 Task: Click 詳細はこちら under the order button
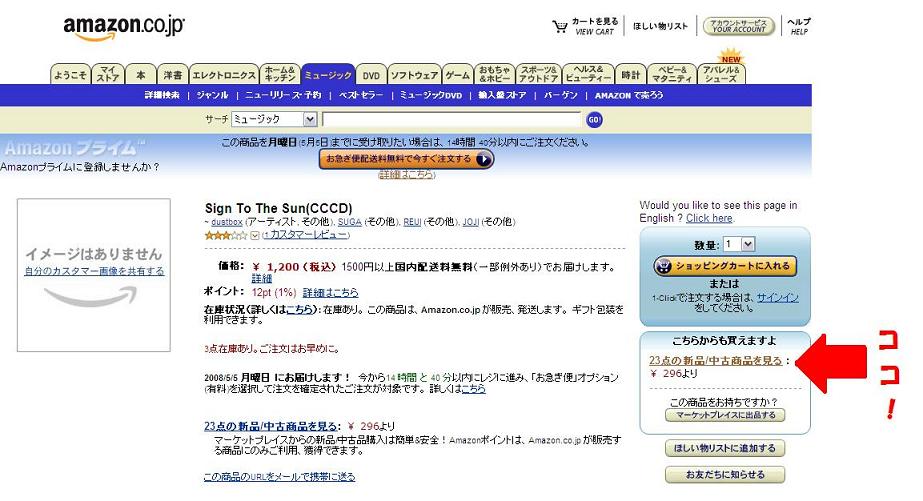coord(406,175)
